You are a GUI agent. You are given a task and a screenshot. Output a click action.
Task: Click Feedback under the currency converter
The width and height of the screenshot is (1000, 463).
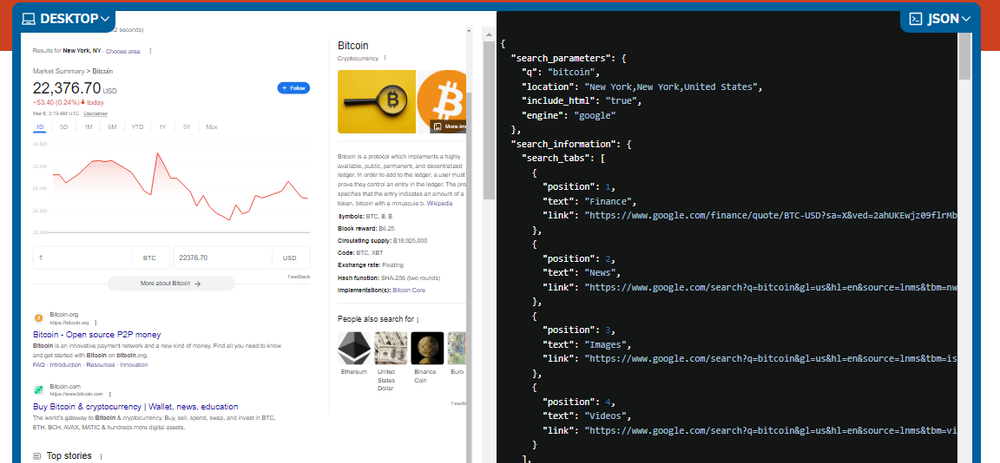pos(298,277)
